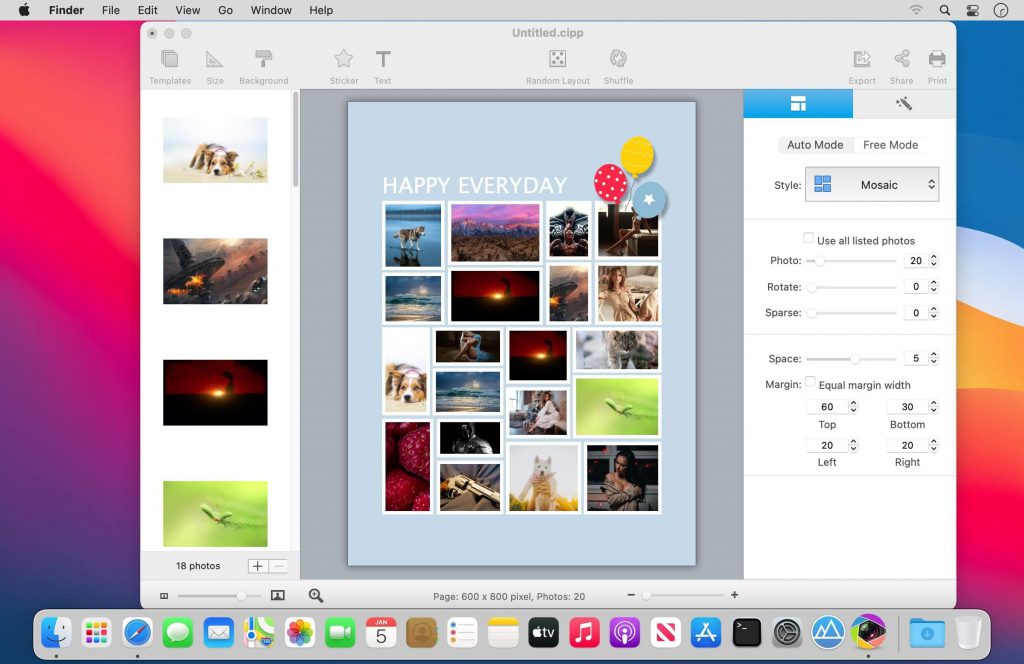
Task: Open the Style dropdown showing Mosaic
Action: click(x=872, y=185)
